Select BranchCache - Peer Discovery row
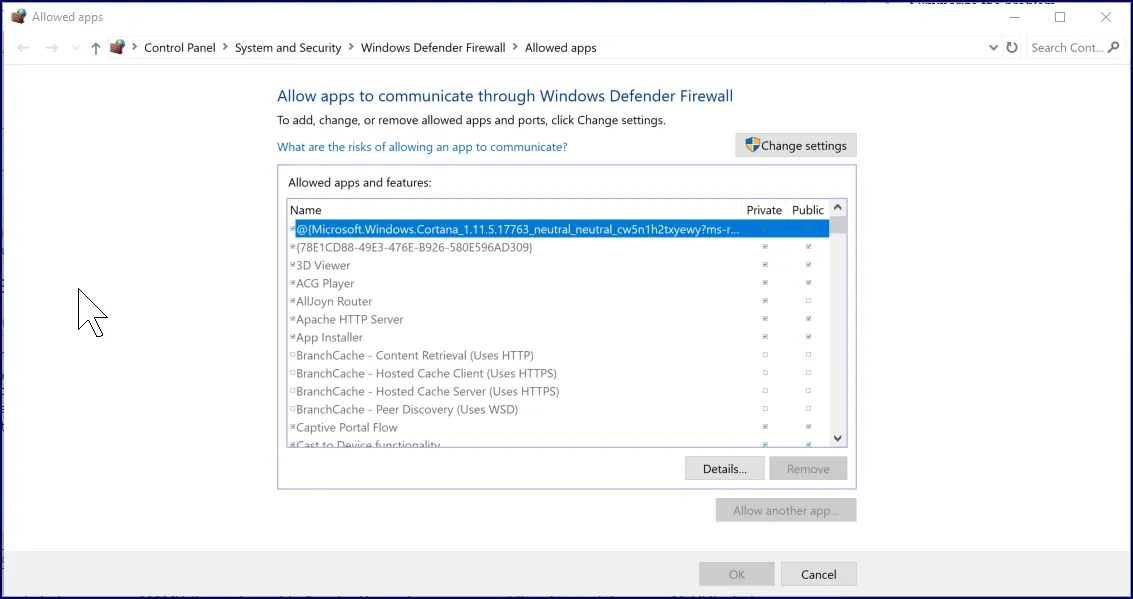 [558, 410]
